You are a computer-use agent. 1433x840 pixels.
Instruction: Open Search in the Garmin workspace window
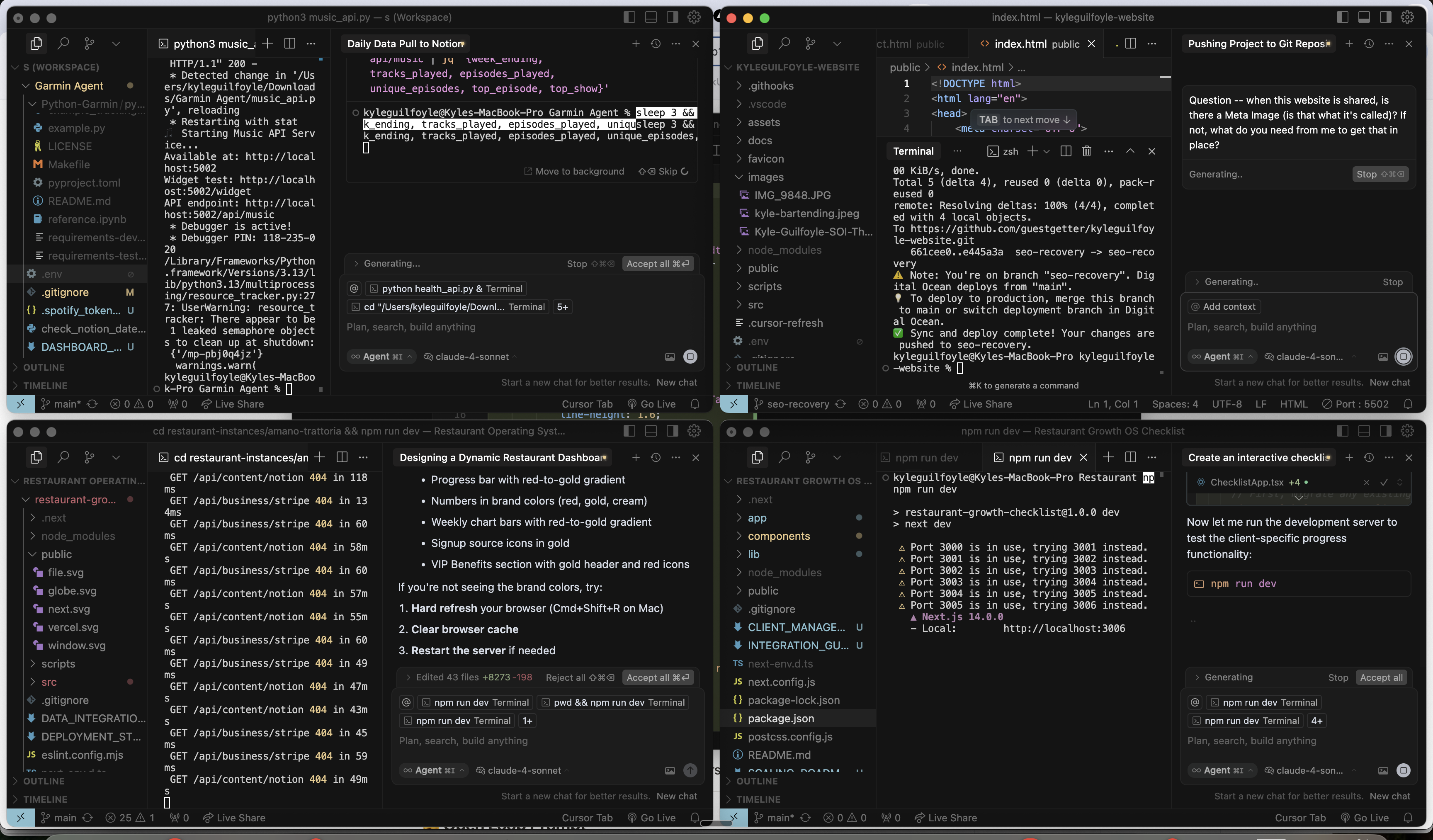[x=63, y=43]
